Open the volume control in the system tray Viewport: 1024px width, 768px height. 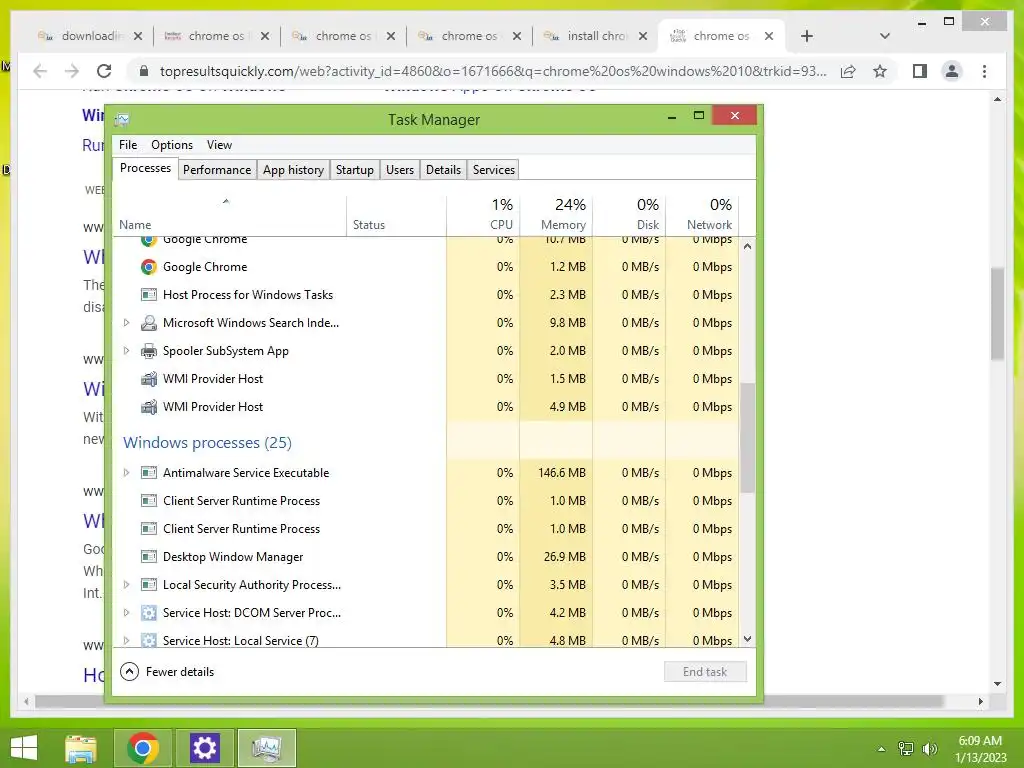point(930,749)
